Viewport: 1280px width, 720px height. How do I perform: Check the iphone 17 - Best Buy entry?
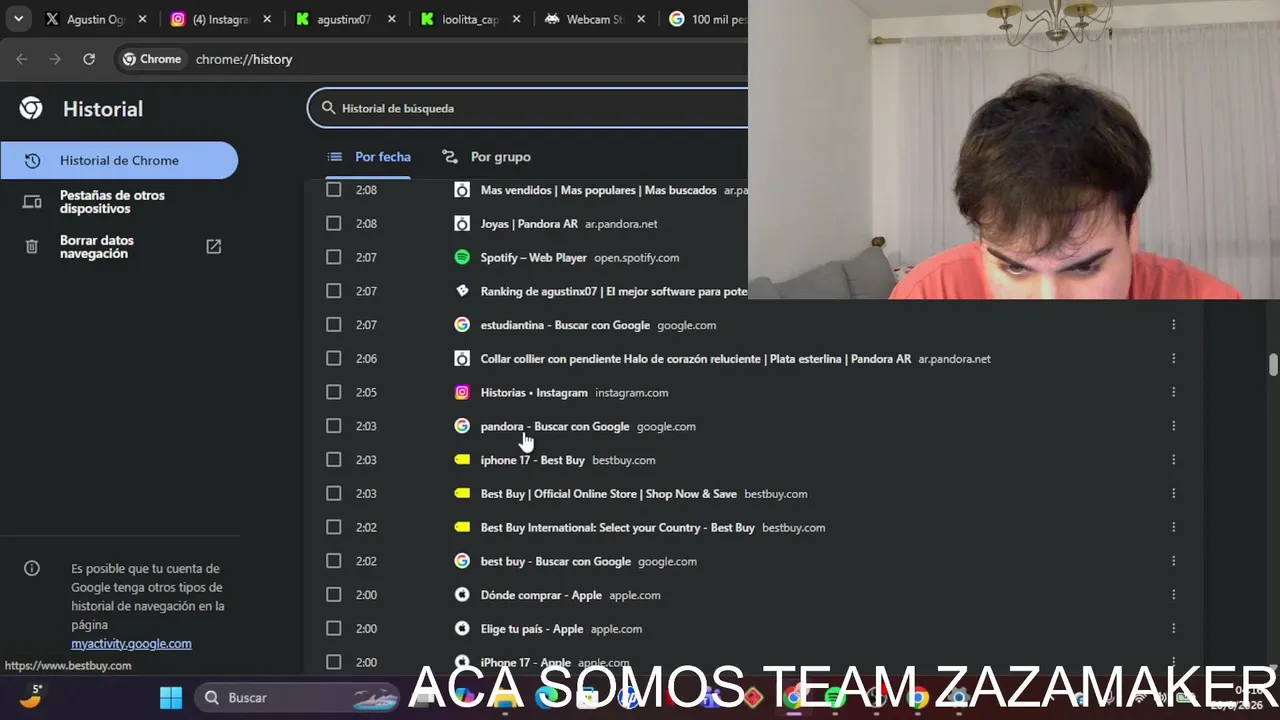point(334,459)
